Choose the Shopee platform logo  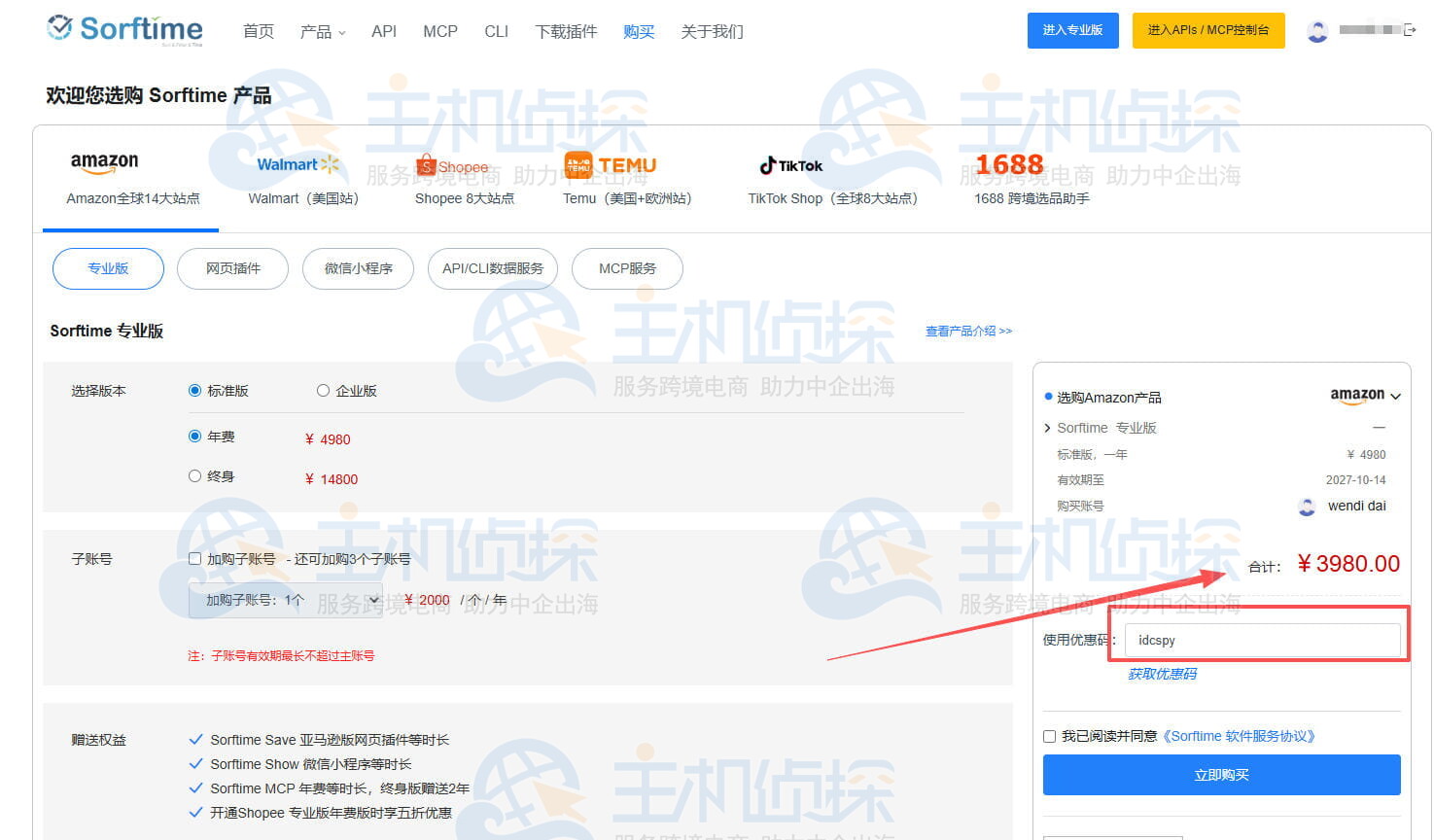point(452,165)
